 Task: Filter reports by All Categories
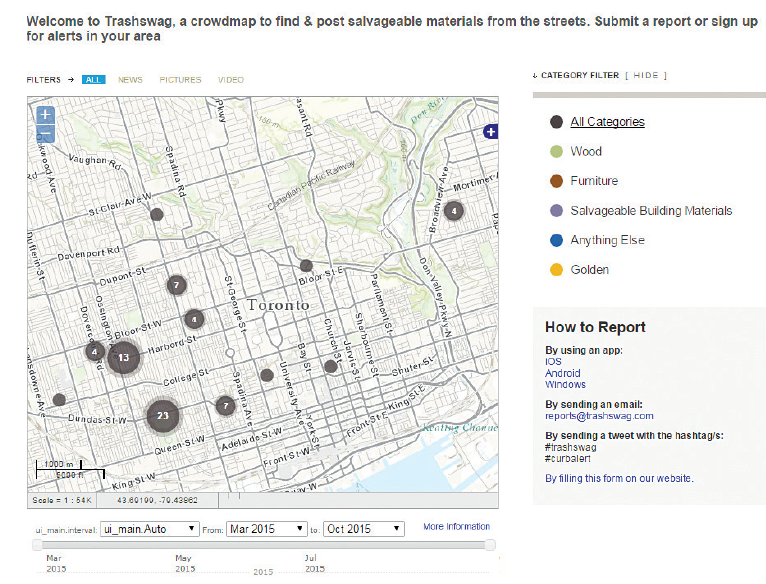pos(607,122)
